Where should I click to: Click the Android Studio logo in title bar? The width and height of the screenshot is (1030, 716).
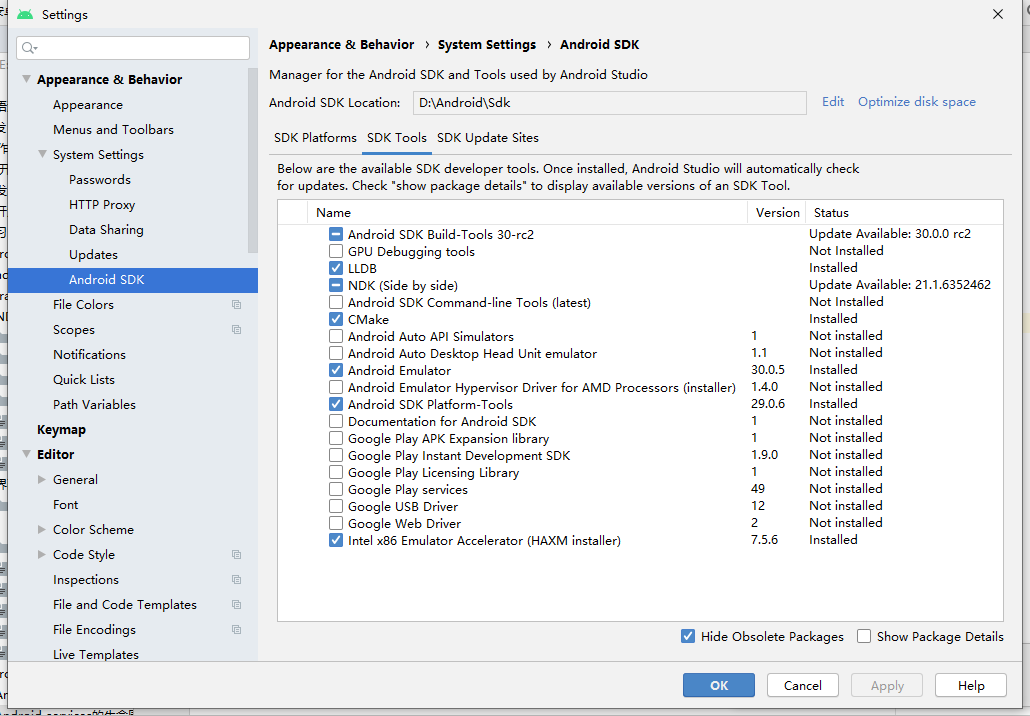tap(25, 15)
